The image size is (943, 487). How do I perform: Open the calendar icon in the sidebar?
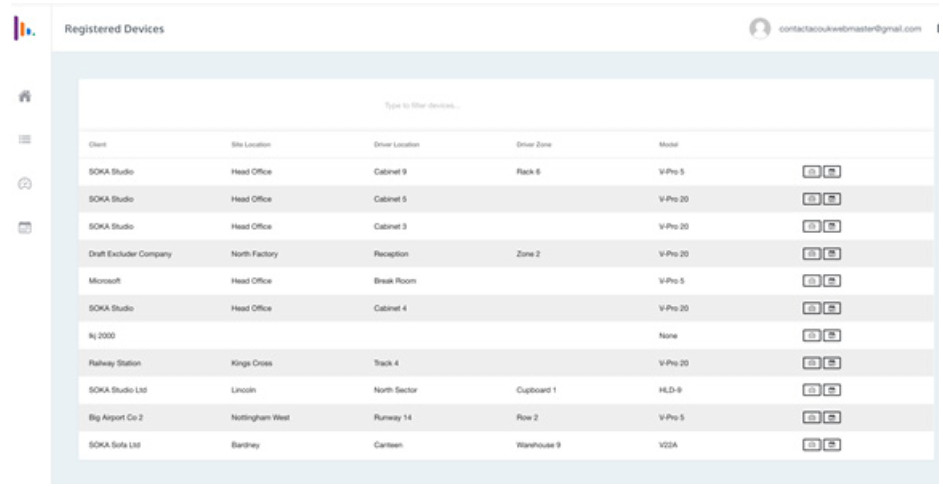[x=24, y=228]
